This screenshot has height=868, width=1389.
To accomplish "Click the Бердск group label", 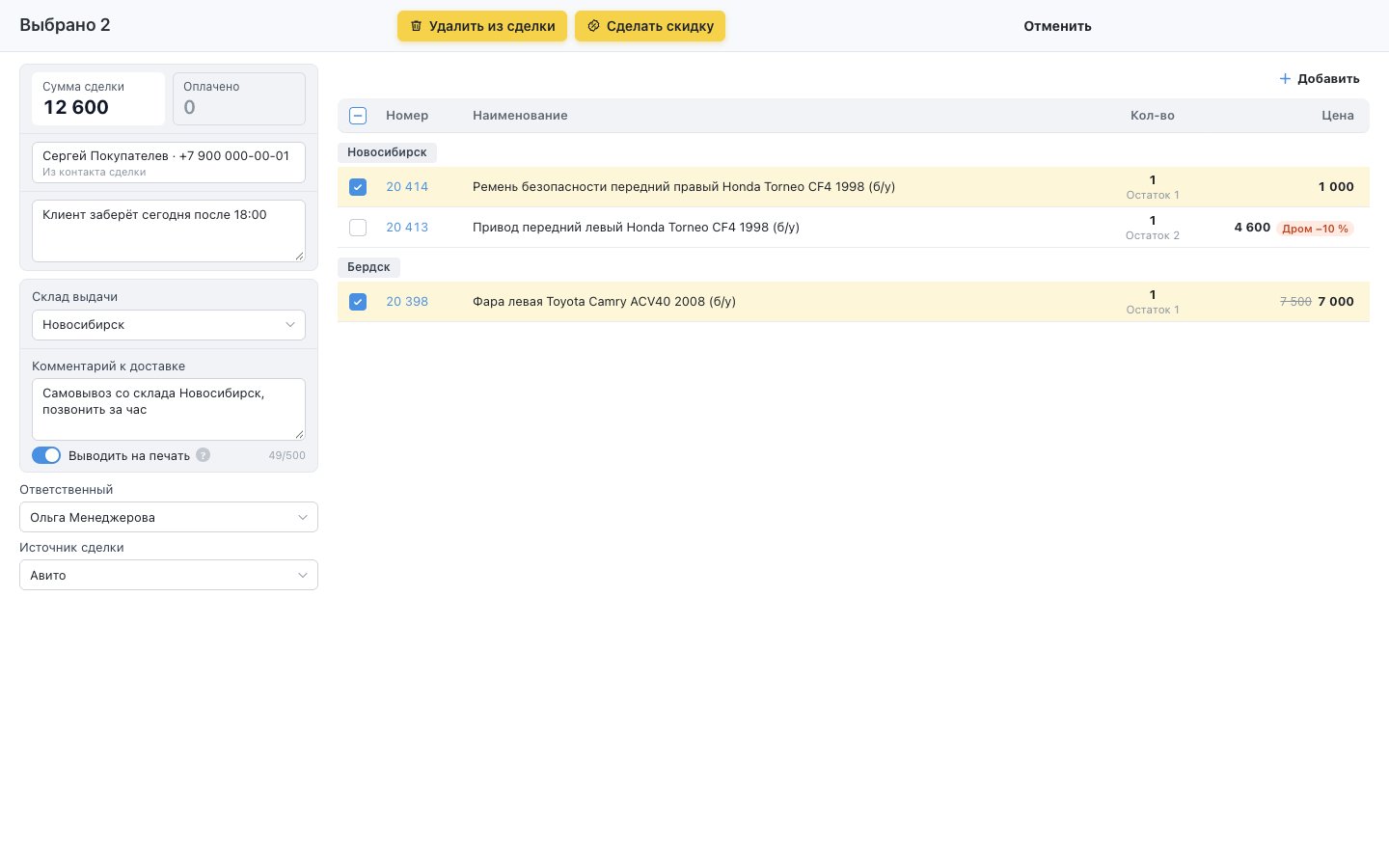I will click(x=368, y=267).
